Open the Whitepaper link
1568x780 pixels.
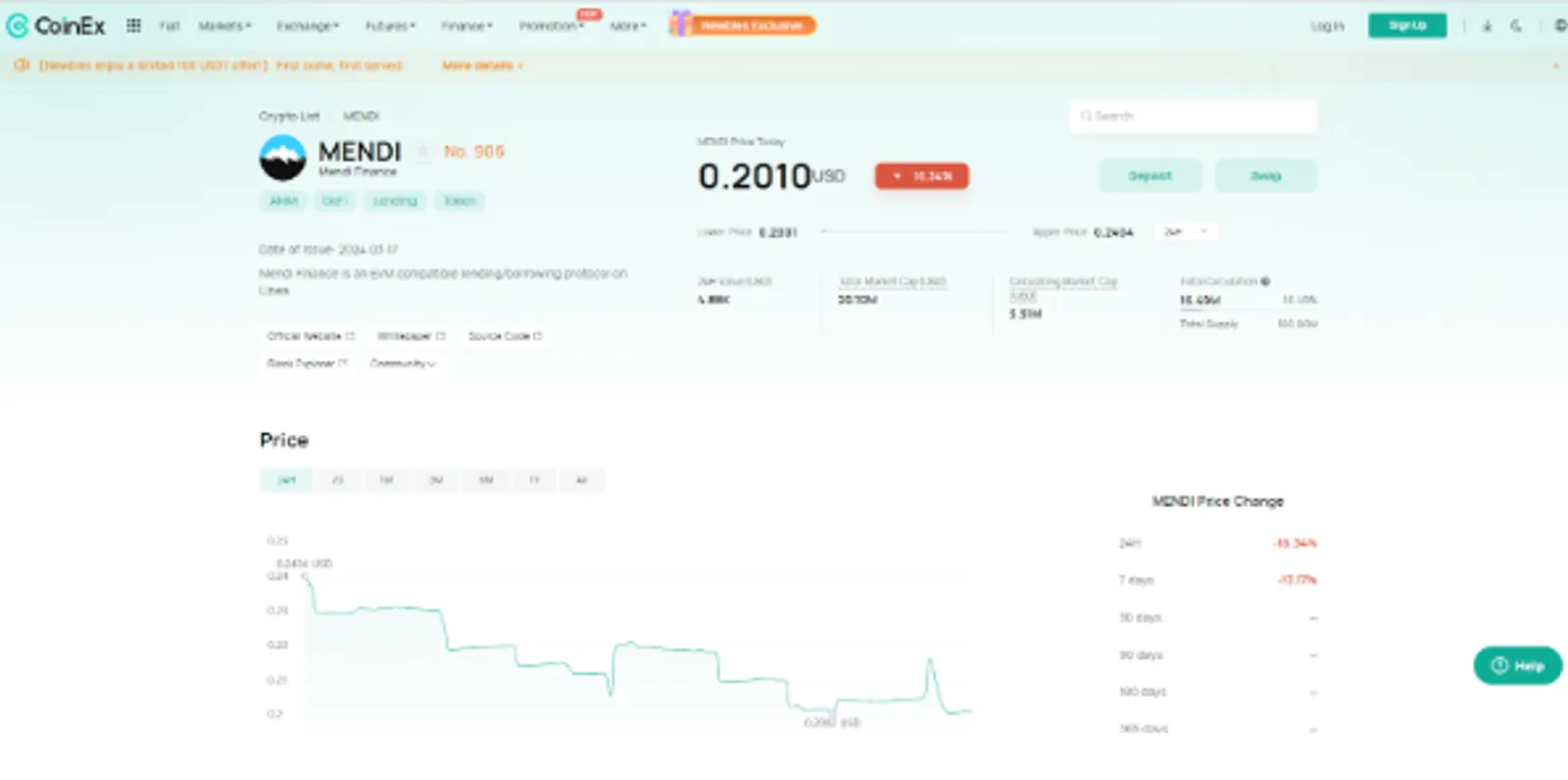click(x=412, y=336)
